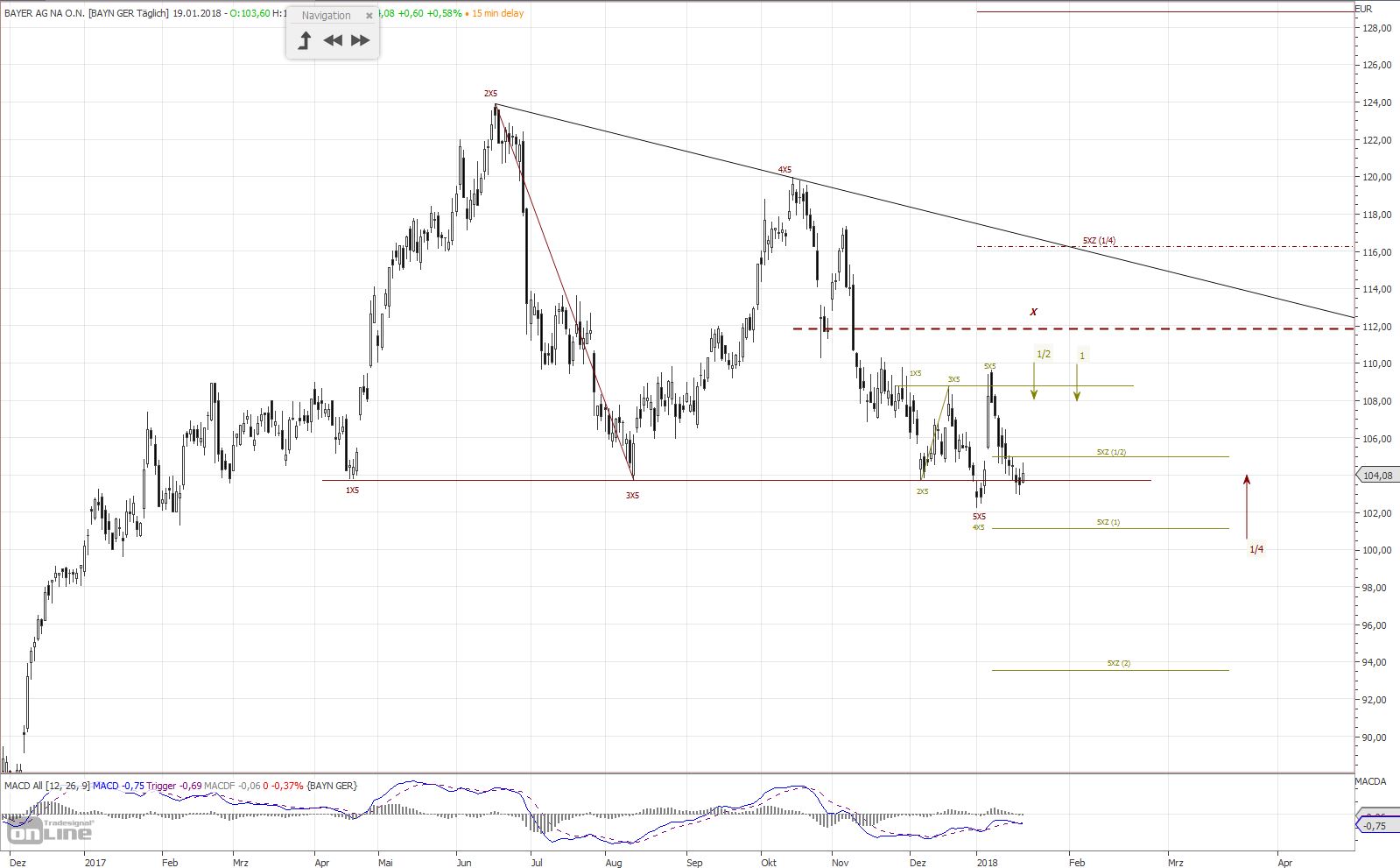The height and width of the screenshot is (868, 1400).
Task: Click the red X annotation marker
Action: click(x=1034, y=312)
